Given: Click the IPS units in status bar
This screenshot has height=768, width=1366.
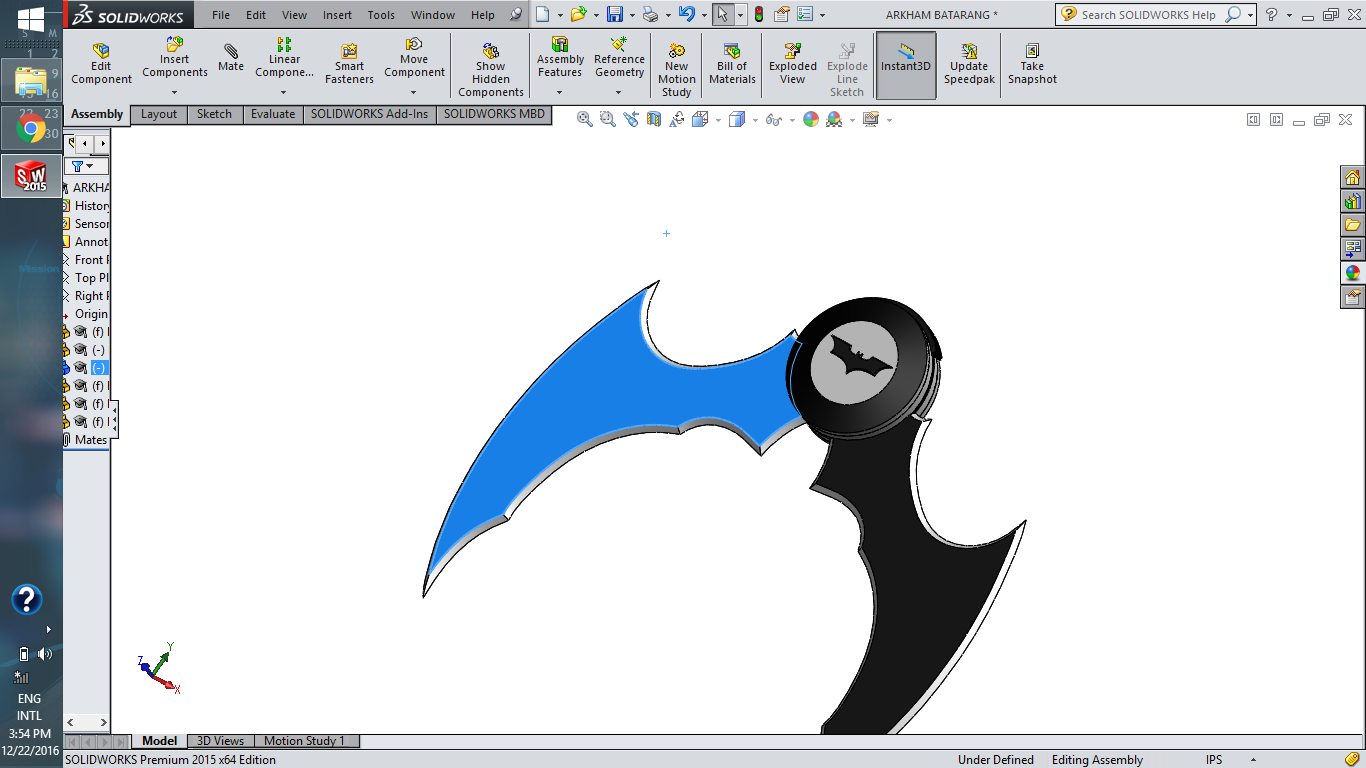Looking at the screenshot, I should (x=1214, y=760).
